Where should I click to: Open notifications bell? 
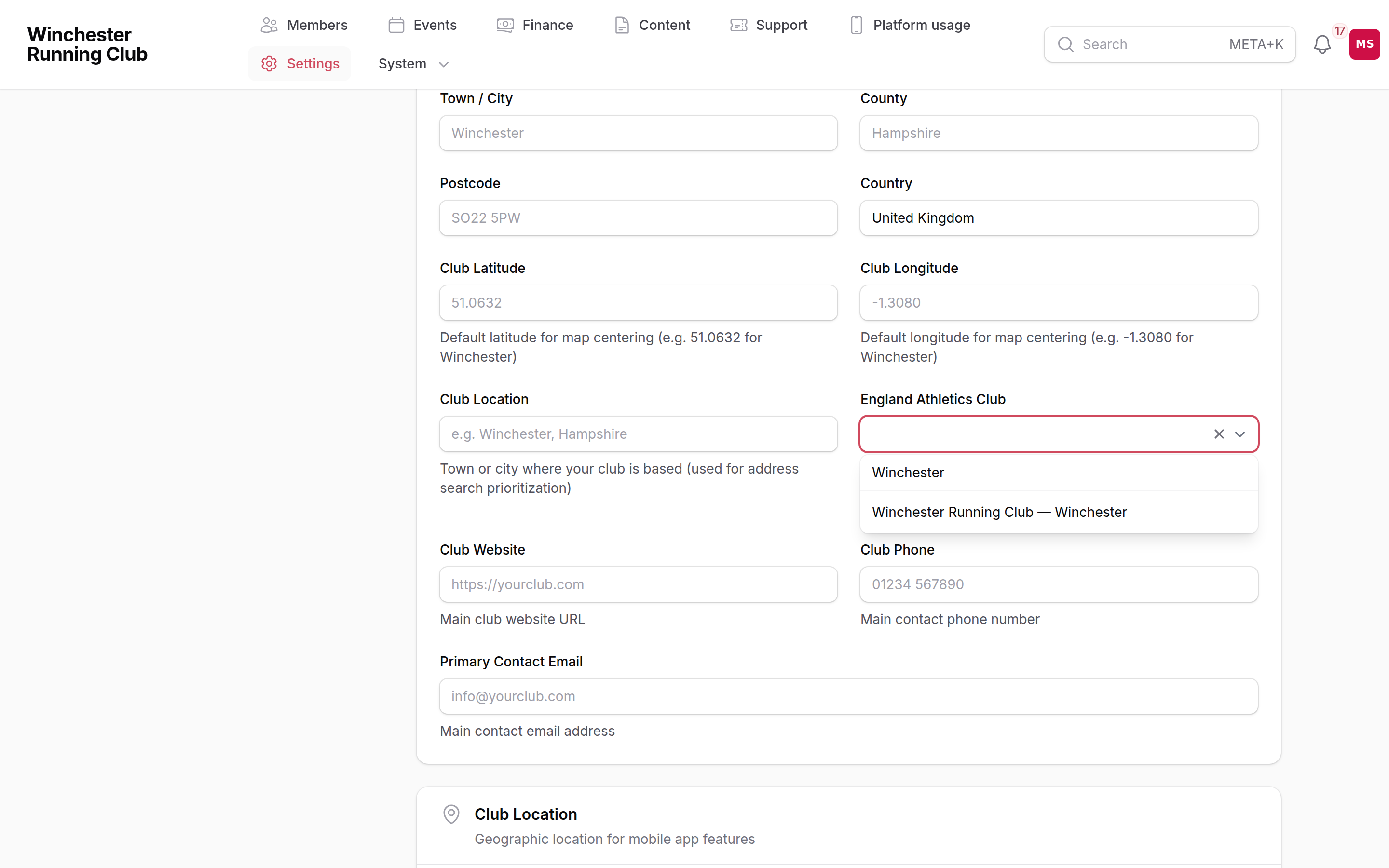[1322, 44]
